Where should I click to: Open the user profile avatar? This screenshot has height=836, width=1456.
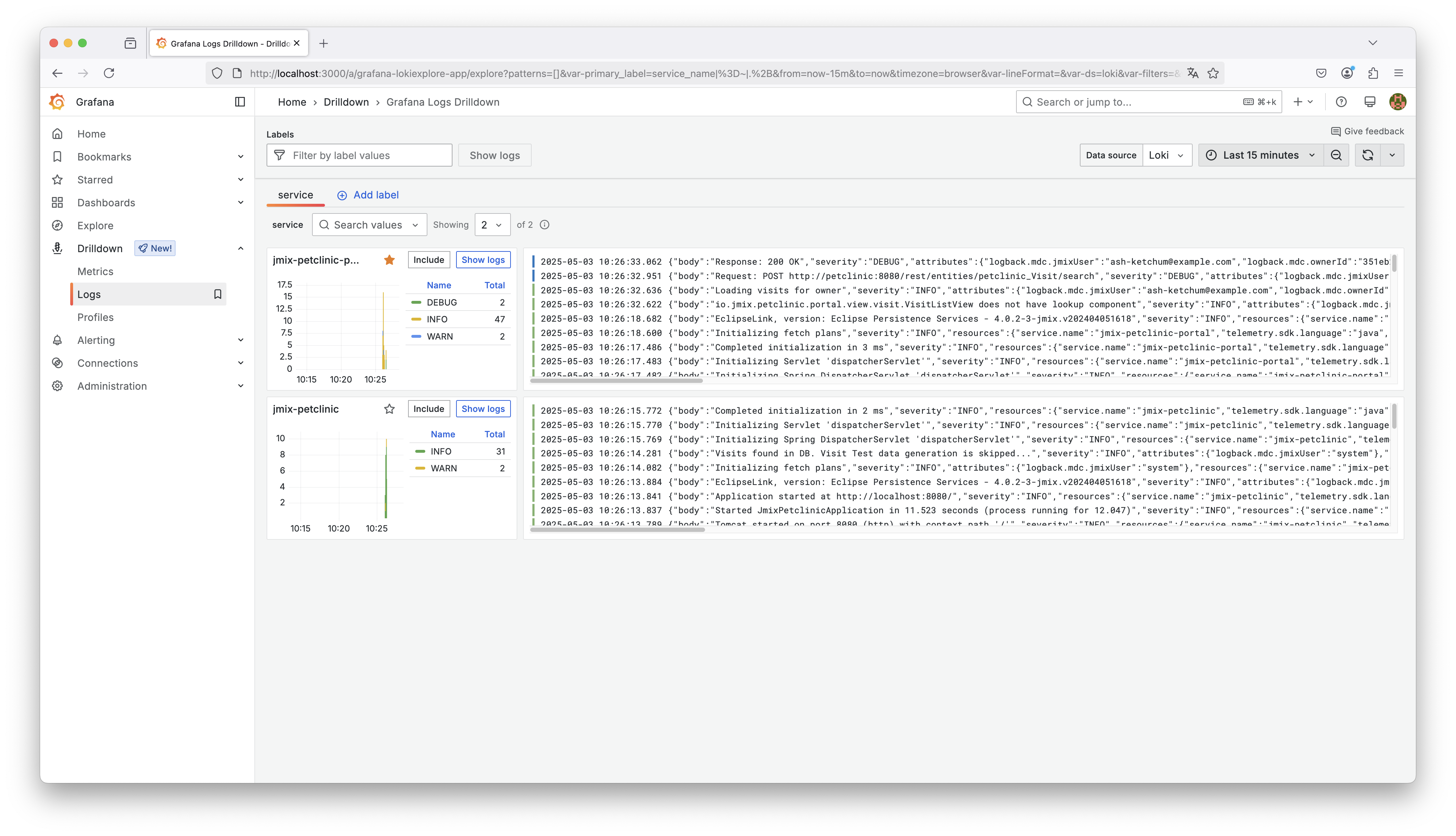(1398, 102)
